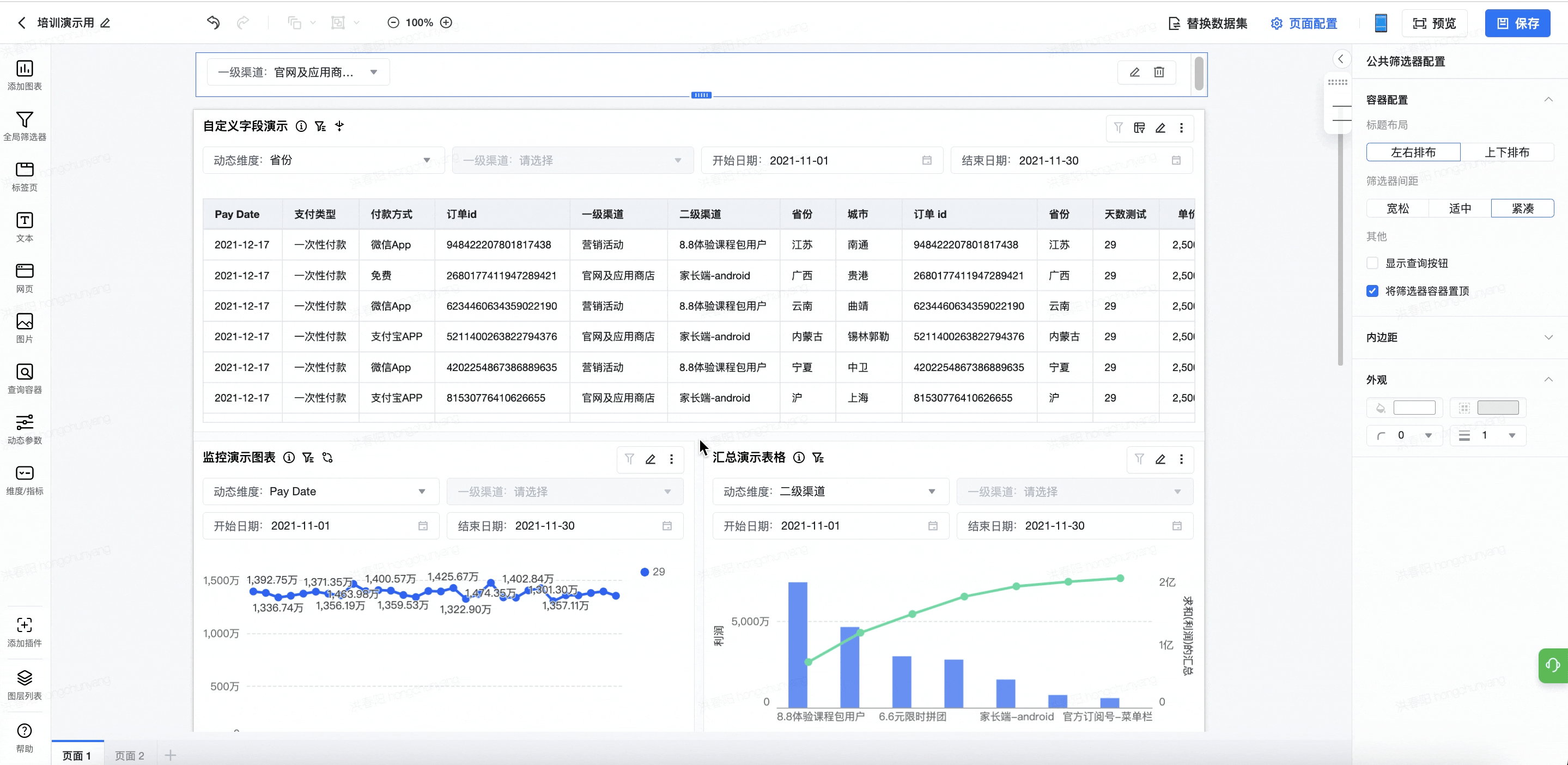Go back with the arrow next to 培训演示用

[x=22, y=23]
